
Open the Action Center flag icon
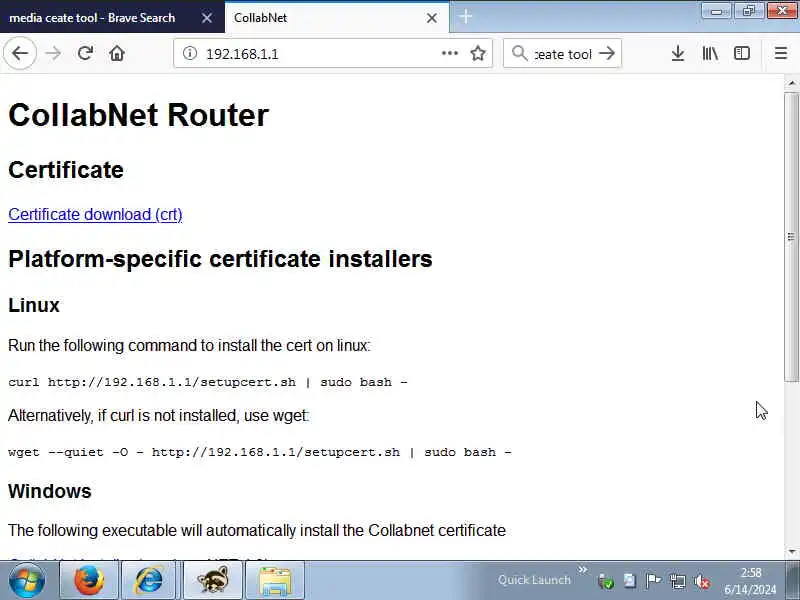pyautogui.click(x=653, y=581)
